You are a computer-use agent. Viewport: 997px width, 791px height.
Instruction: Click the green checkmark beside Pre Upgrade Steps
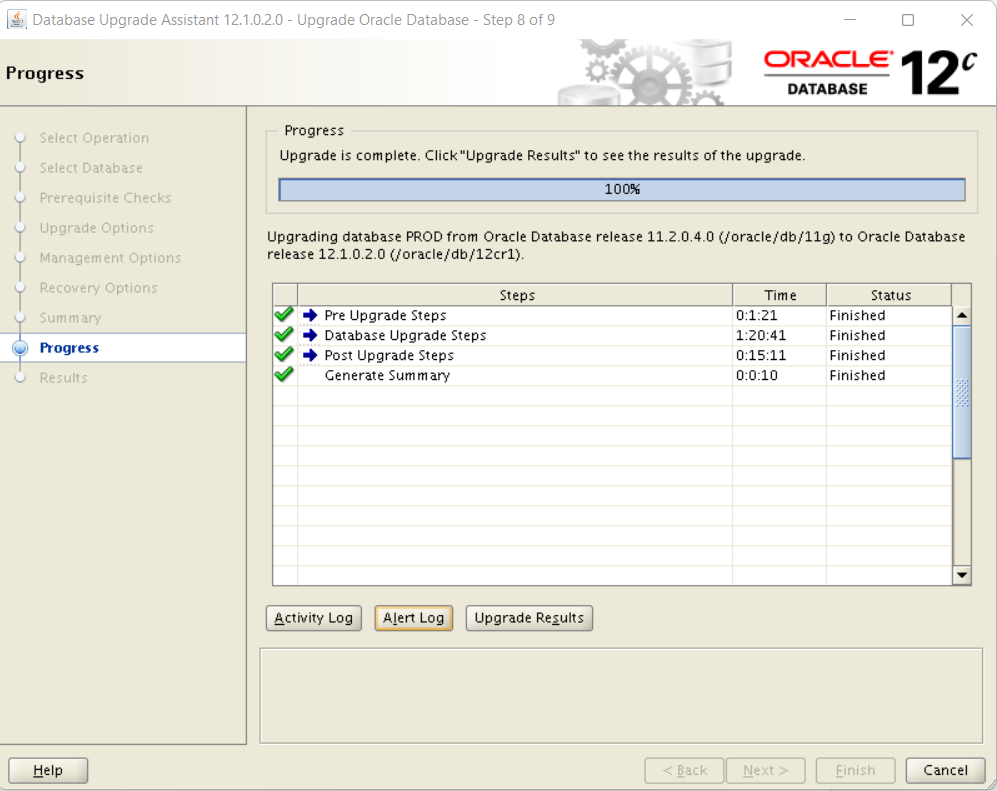pyautogui.click(x=284, y=315)
